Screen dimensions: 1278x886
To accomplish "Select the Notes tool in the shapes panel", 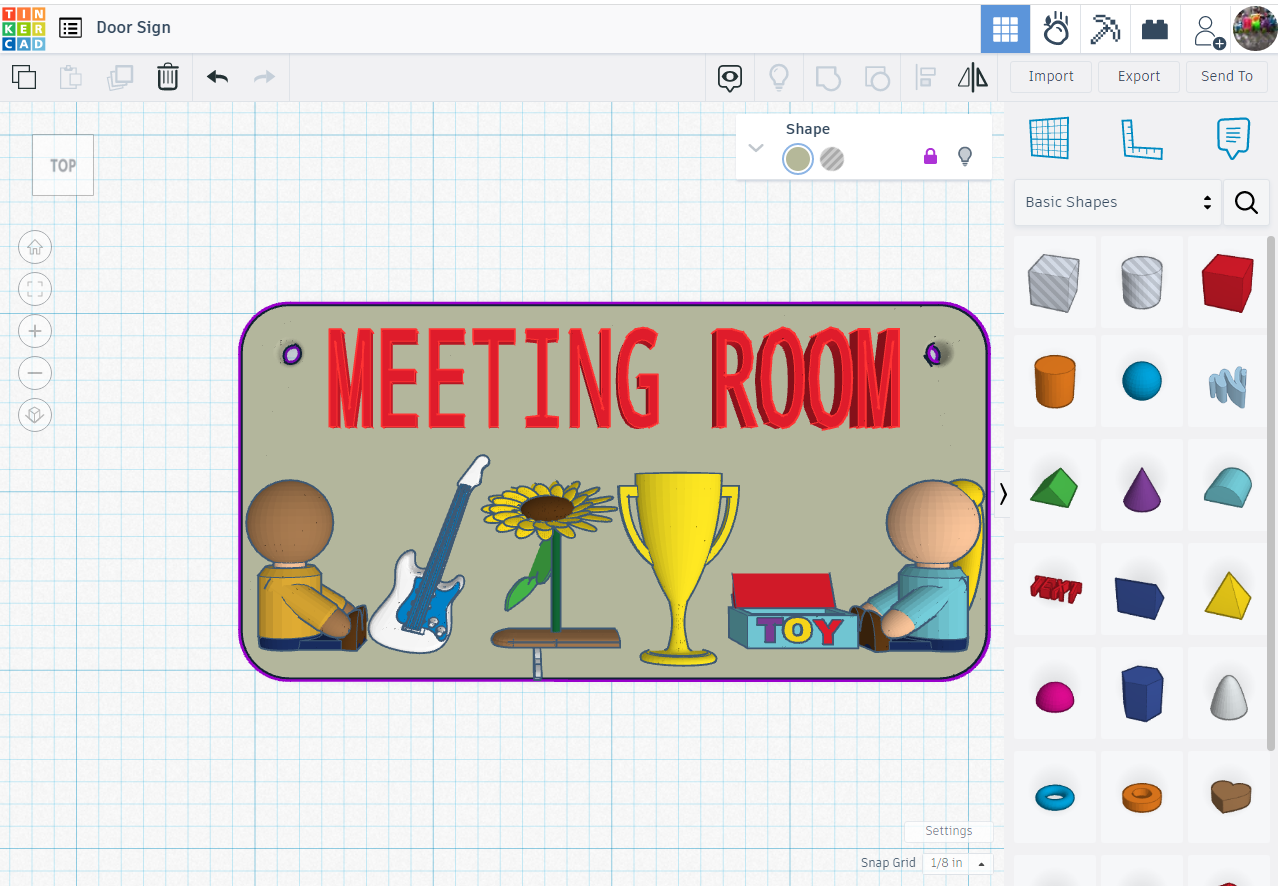I will click(x=1233, y=138).
